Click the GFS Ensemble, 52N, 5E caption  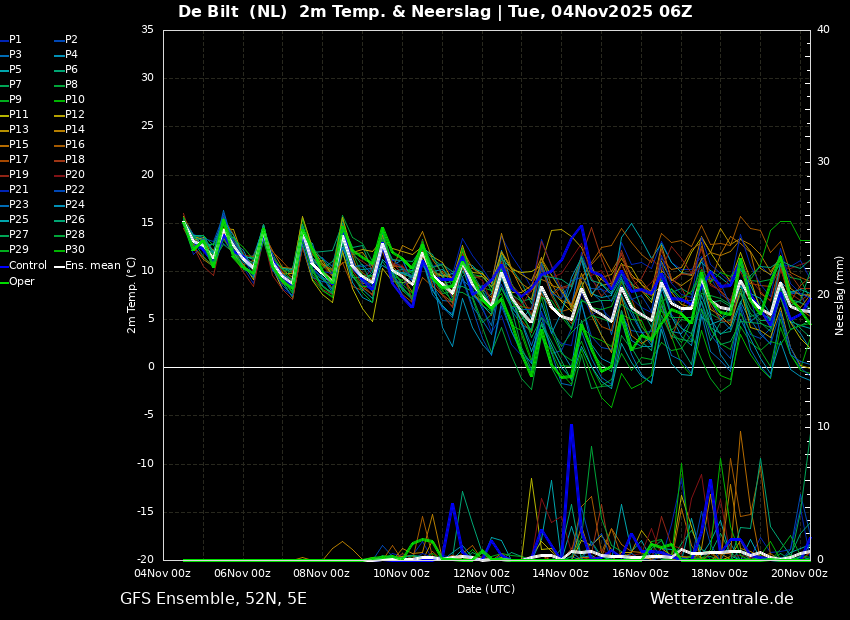pos(213,599)
